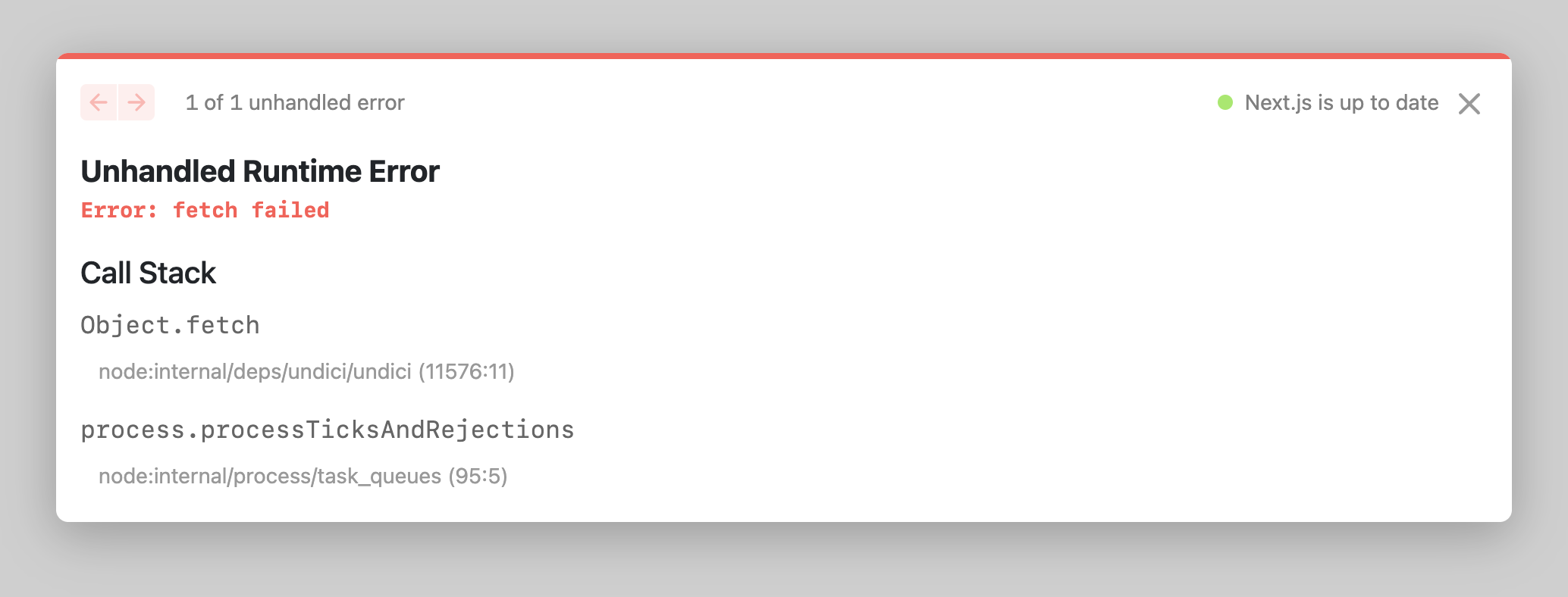
Task: Click the (95:5) line number
Action: click(478, 476)
